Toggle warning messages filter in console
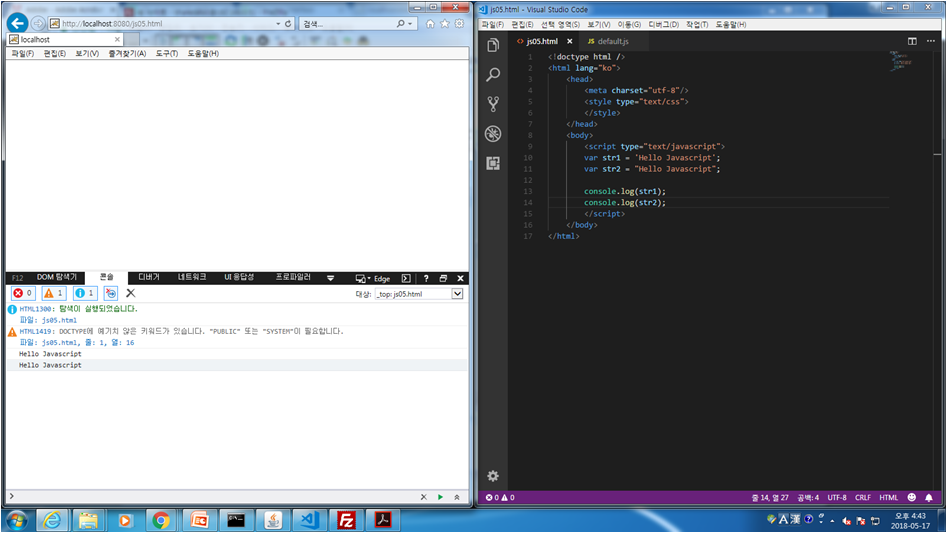 tap(54, 293)
